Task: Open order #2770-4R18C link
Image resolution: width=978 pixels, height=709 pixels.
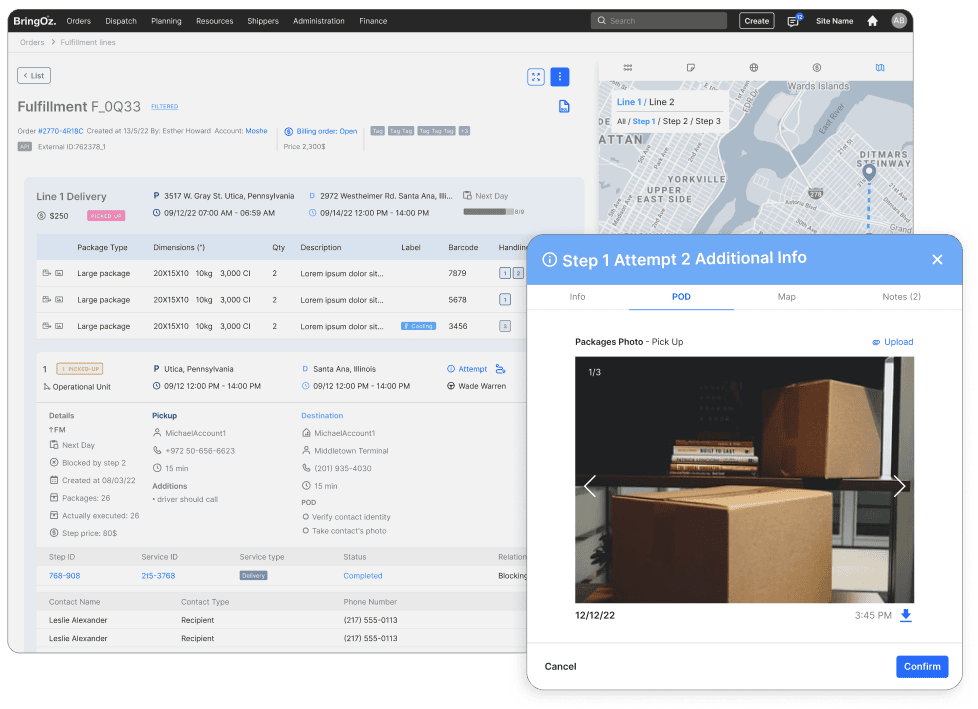Action: tap(61, 131)
